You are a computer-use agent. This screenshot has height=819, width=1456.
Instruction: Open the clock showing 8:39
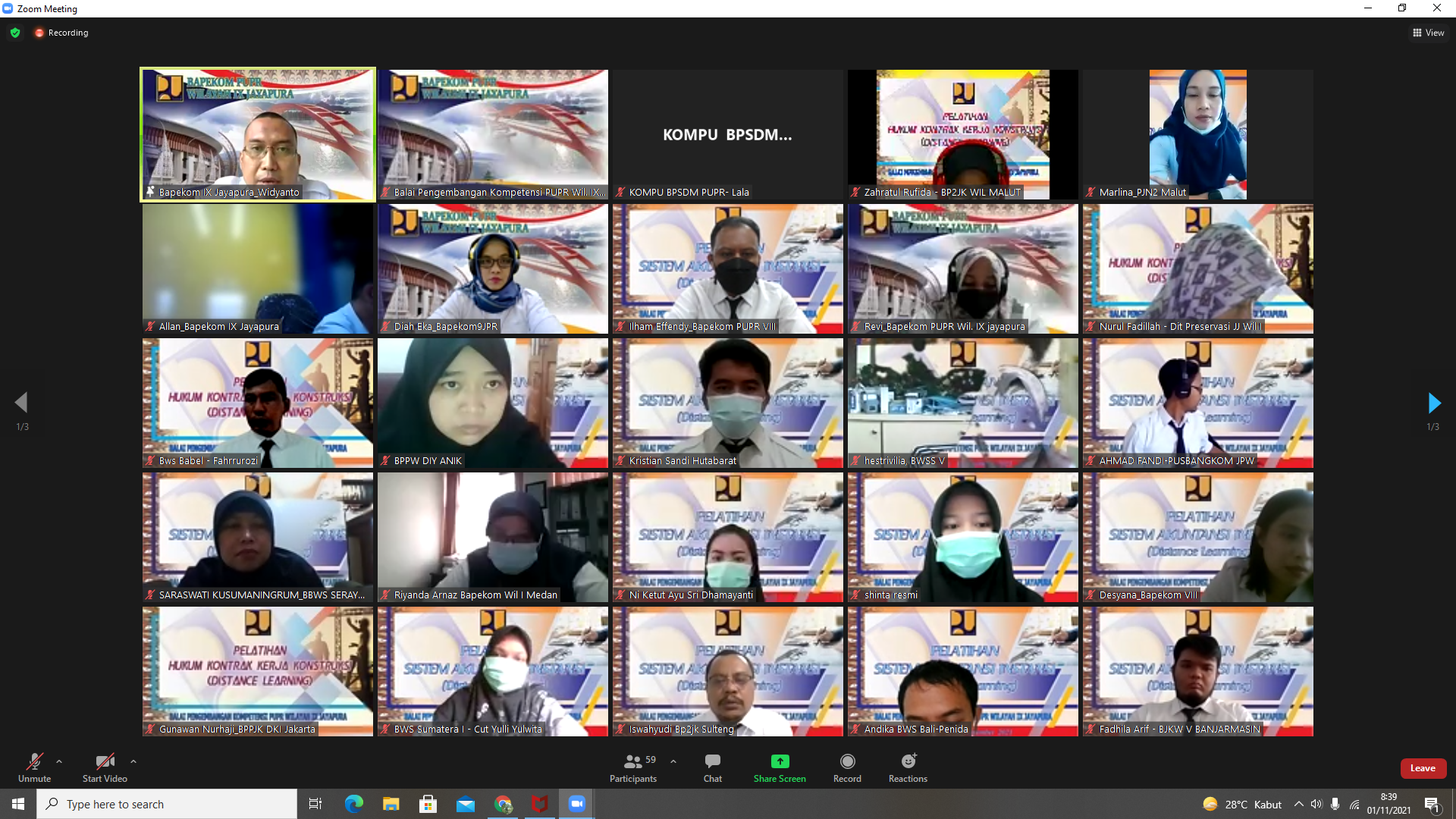[x=1389, y=804]
